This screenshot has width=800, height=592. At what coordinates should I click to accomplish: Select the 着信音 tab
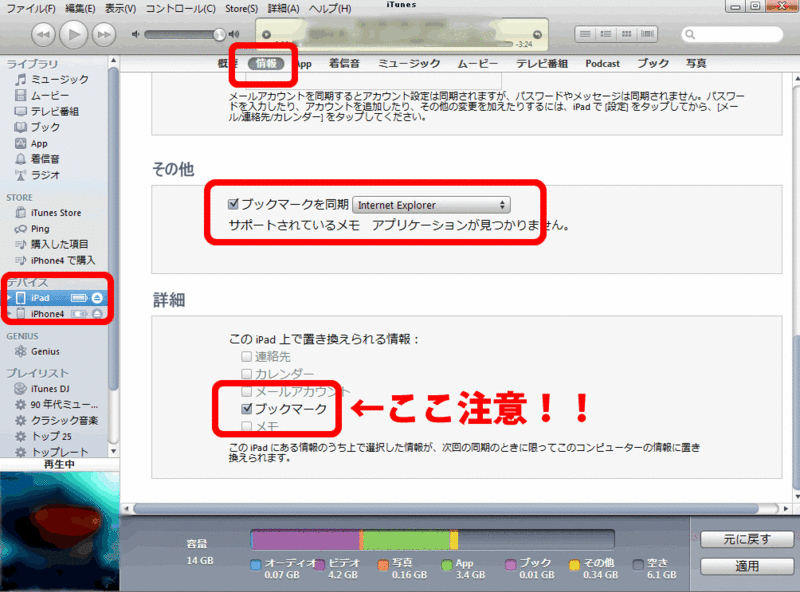tap(344, 63)
